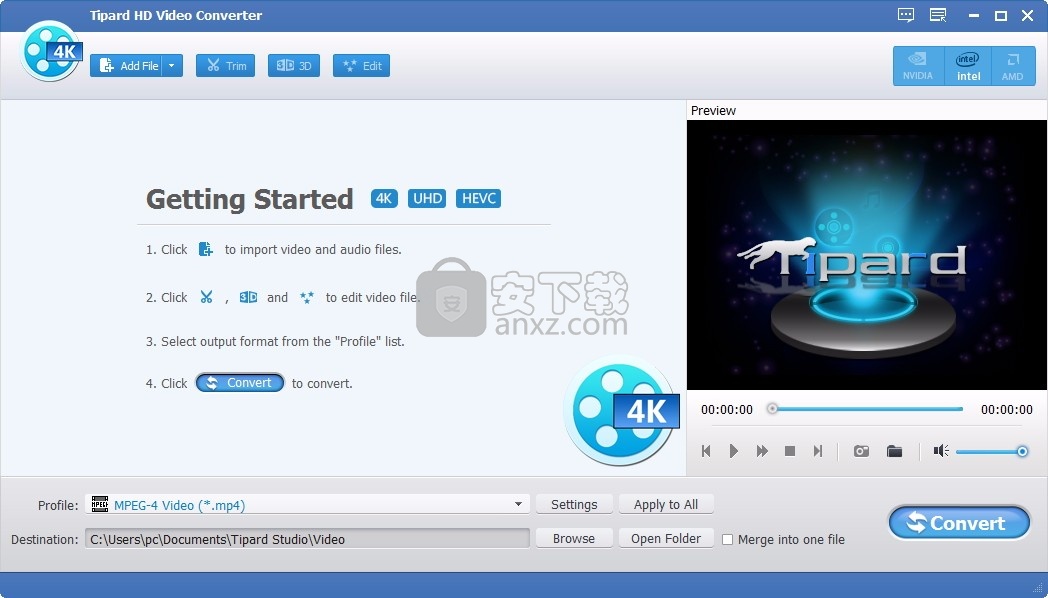
Task: Open the Trim tool
Action: (x=225, y=65)
